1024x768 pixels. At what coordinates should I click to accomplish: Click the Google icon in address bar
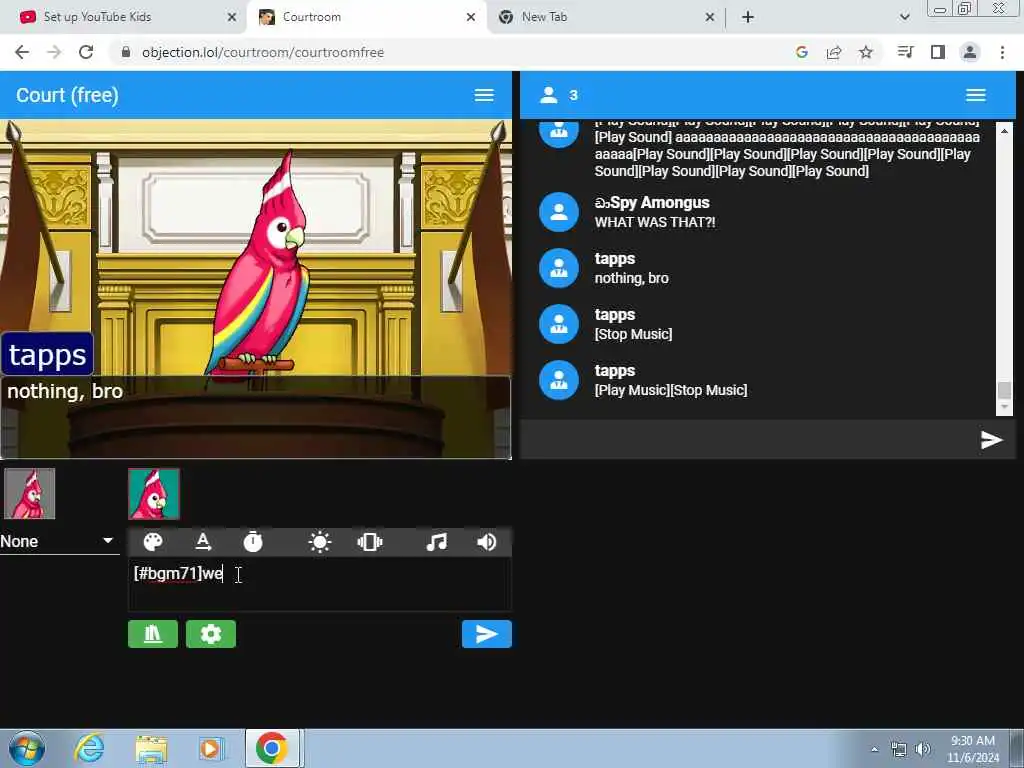802,52
